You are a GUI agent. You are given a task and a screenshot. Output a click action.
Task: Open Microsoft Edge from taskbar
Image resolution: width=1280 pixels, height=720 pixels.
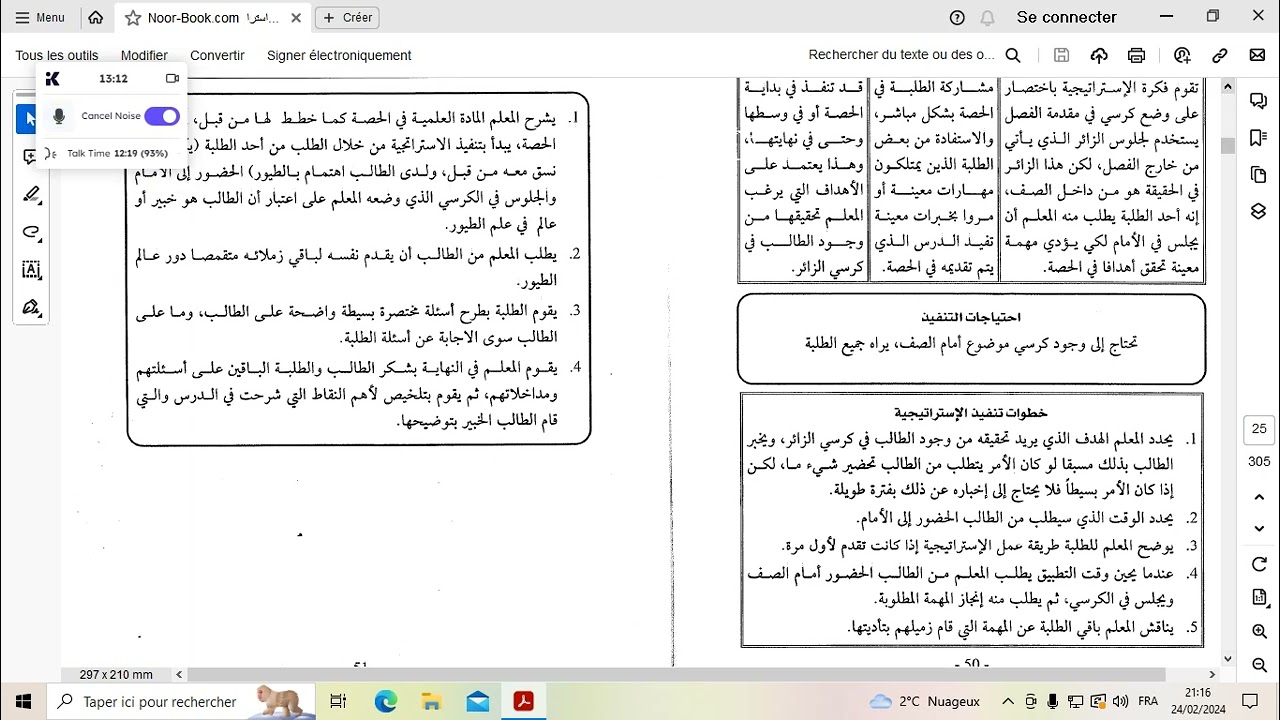click(x=386, y=702)
